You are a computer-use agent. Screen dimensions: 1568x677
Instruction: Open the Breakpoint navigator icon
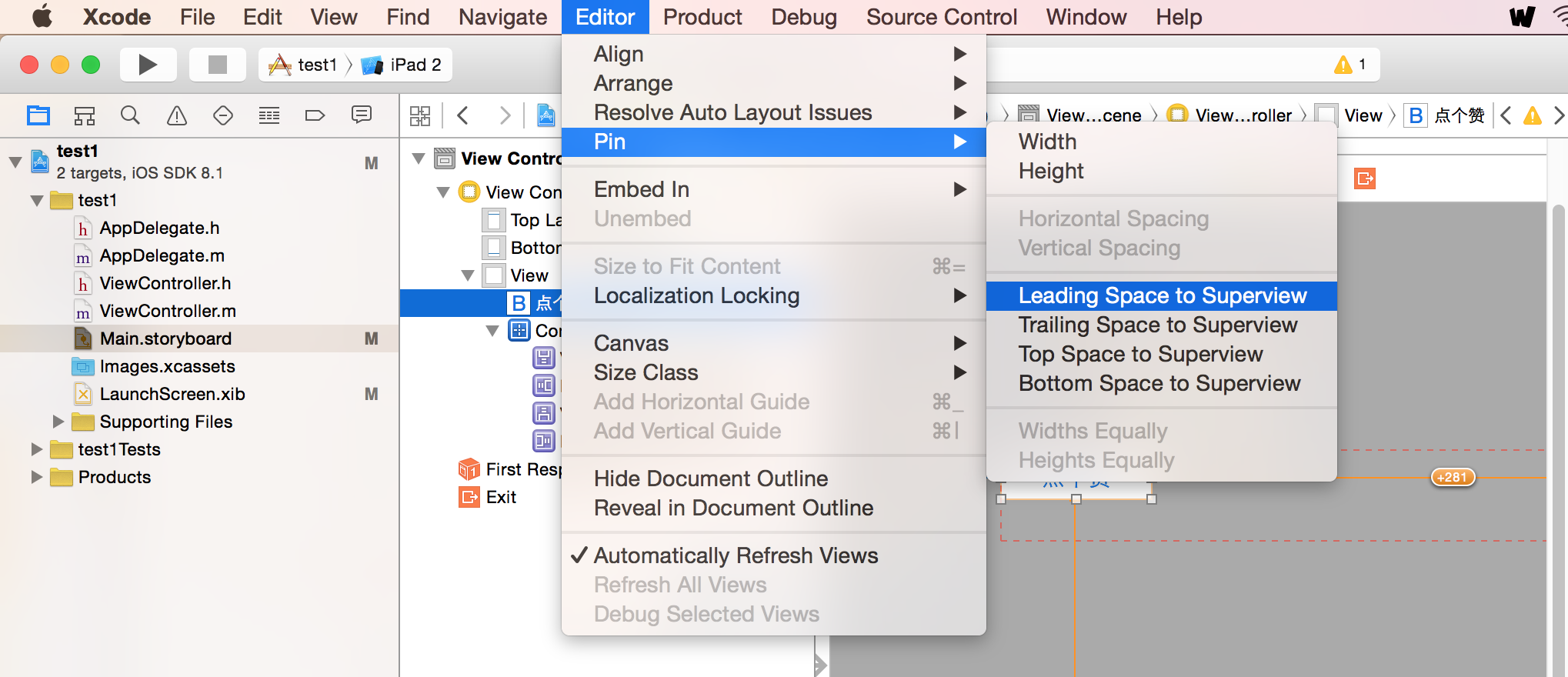[x=315, y=115]
